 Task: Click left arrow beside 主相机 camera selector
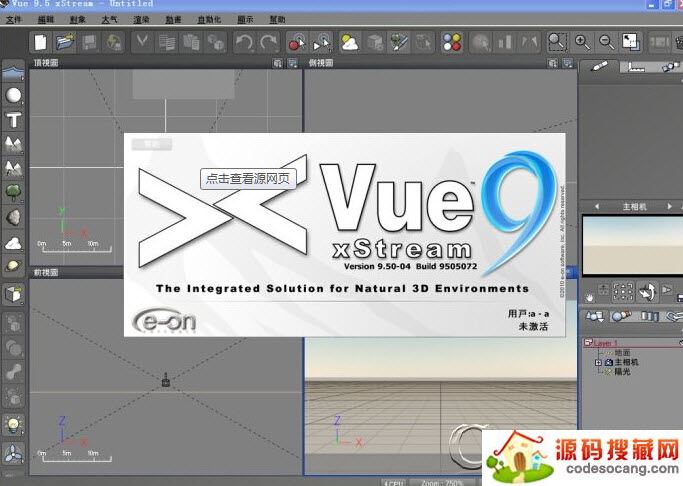pyautogui.click(x=596, y=207)
